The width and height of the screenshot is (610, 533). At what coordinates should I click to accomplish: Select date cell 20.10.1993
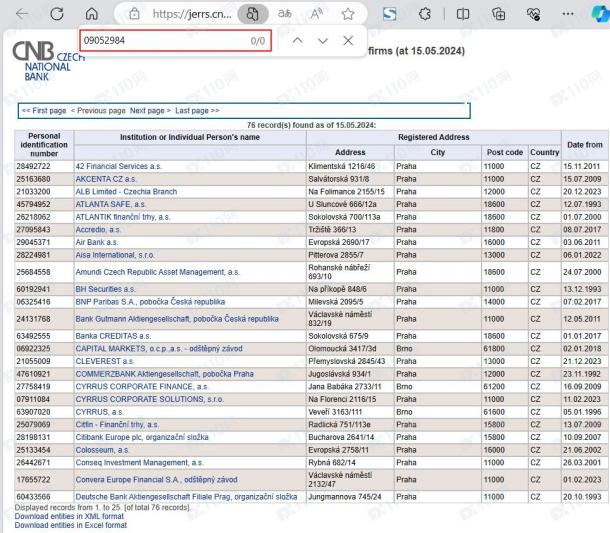click(582, 496)
